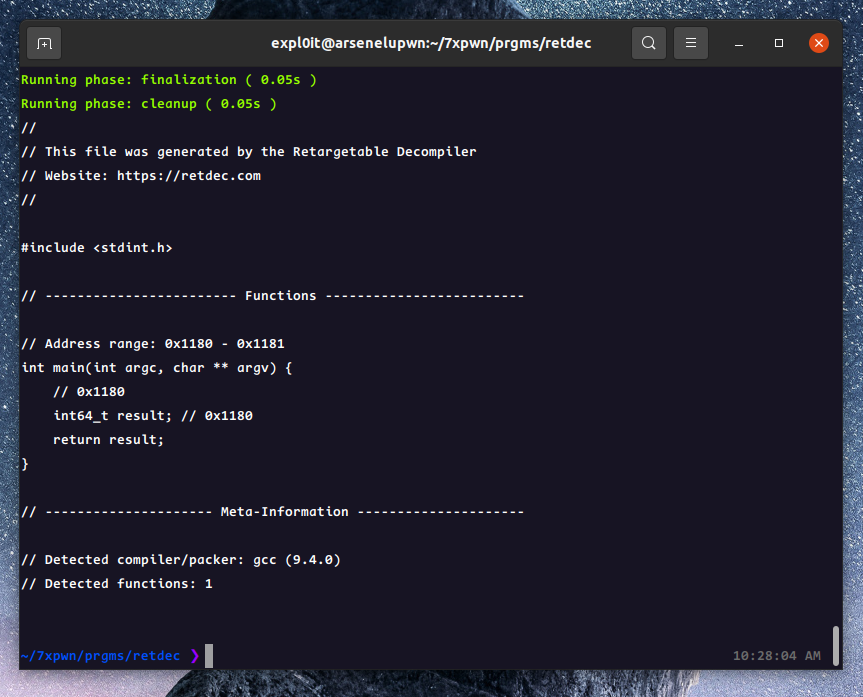
Task: Click the finalization phase output line
Action: pos(169,80)
